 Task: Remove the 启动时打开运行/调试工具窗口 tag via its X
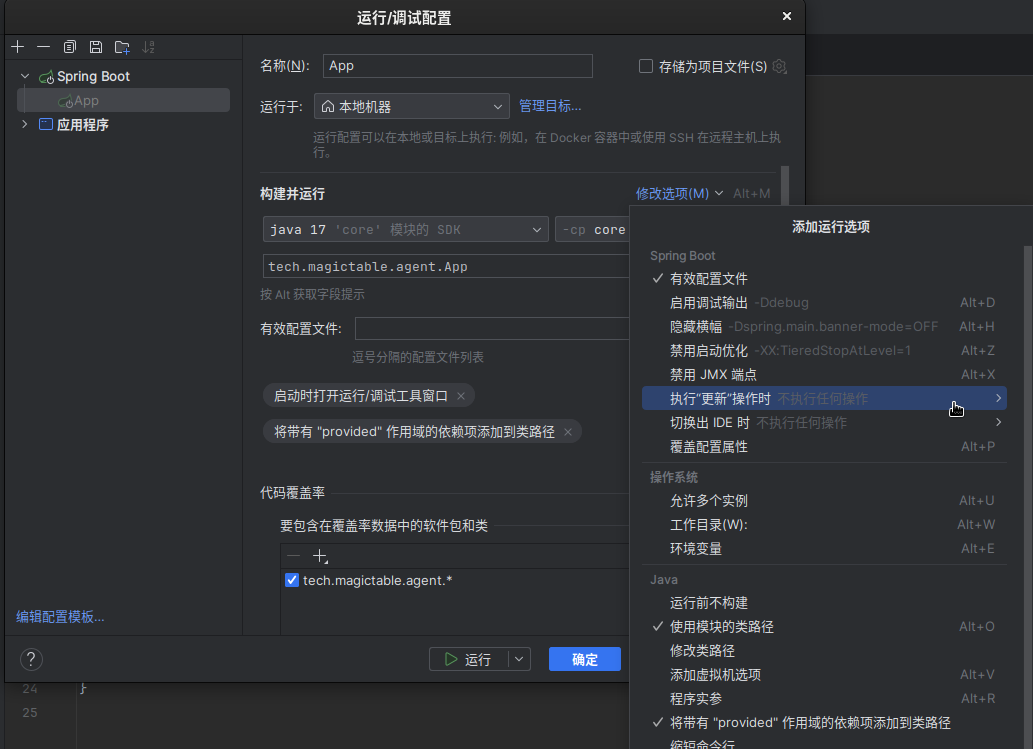tap(461, 396)
